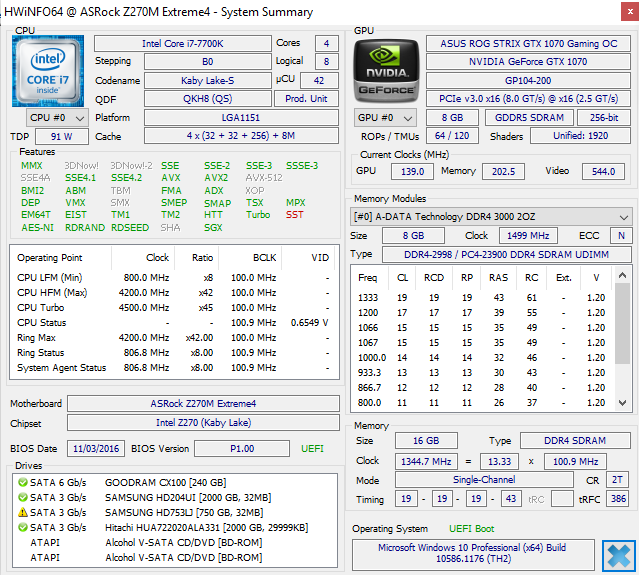The image size is (639, 575).
Task: Click the Stepping B0 field
Action: (207, 62)
